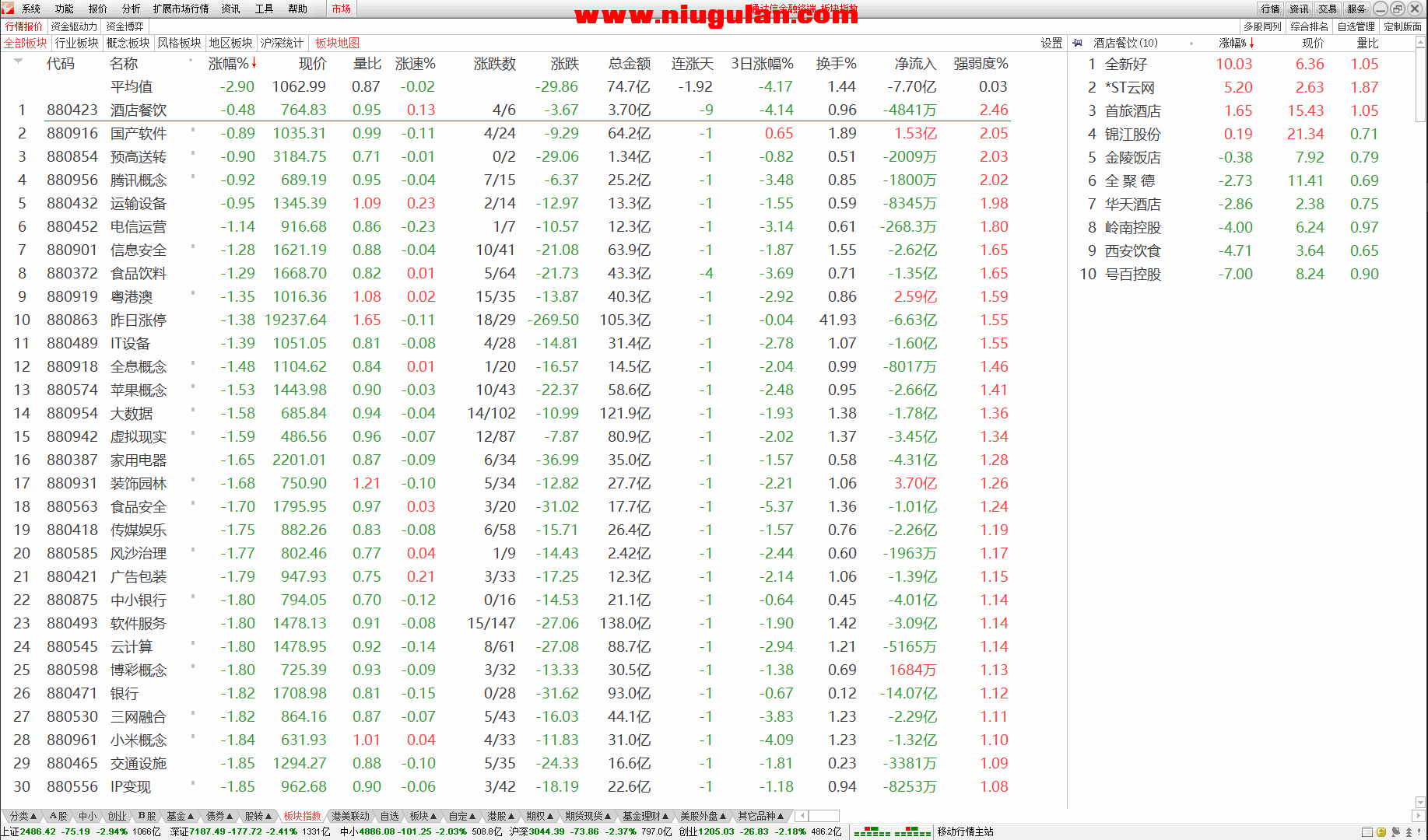Click the 多股同列 button

coord(1262,26)
